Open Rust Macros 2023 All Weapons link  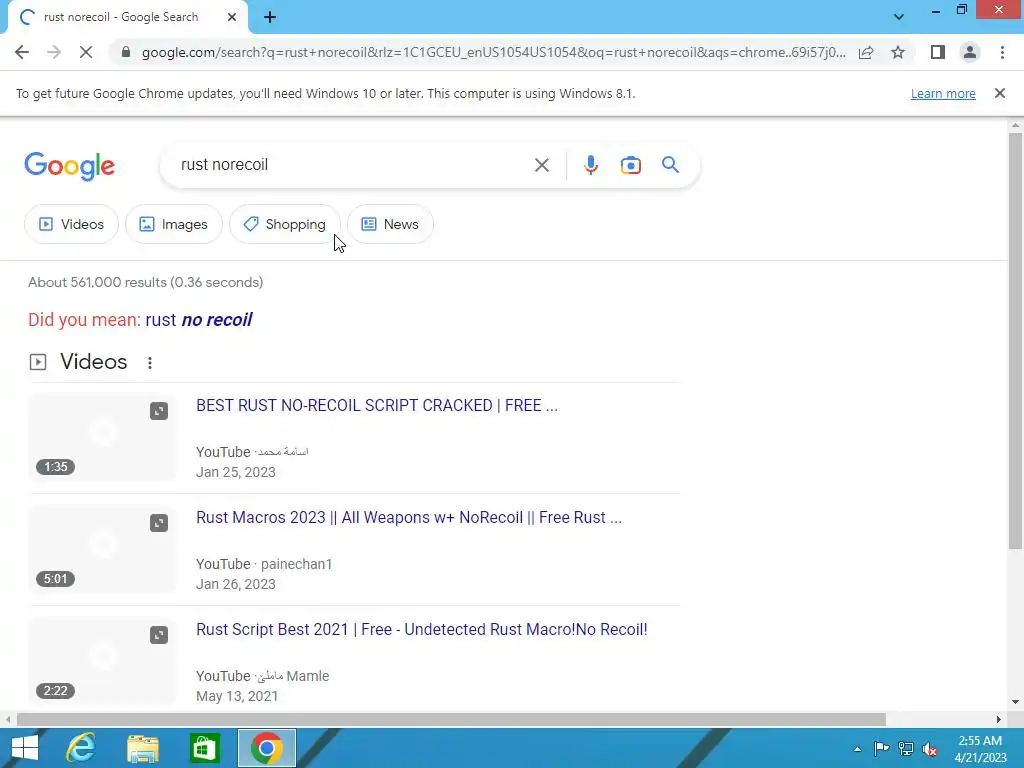409,517
